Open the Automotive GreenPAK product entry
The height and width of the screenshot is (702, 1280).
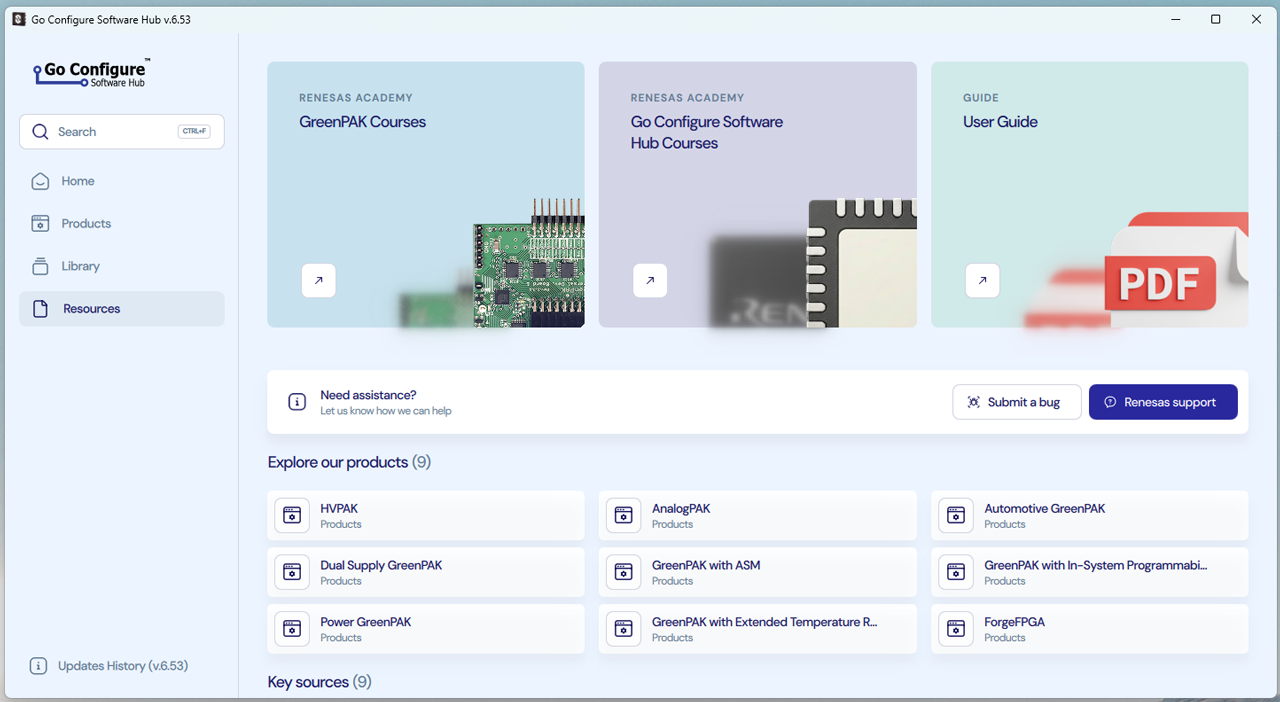[x=1090, y=515]
